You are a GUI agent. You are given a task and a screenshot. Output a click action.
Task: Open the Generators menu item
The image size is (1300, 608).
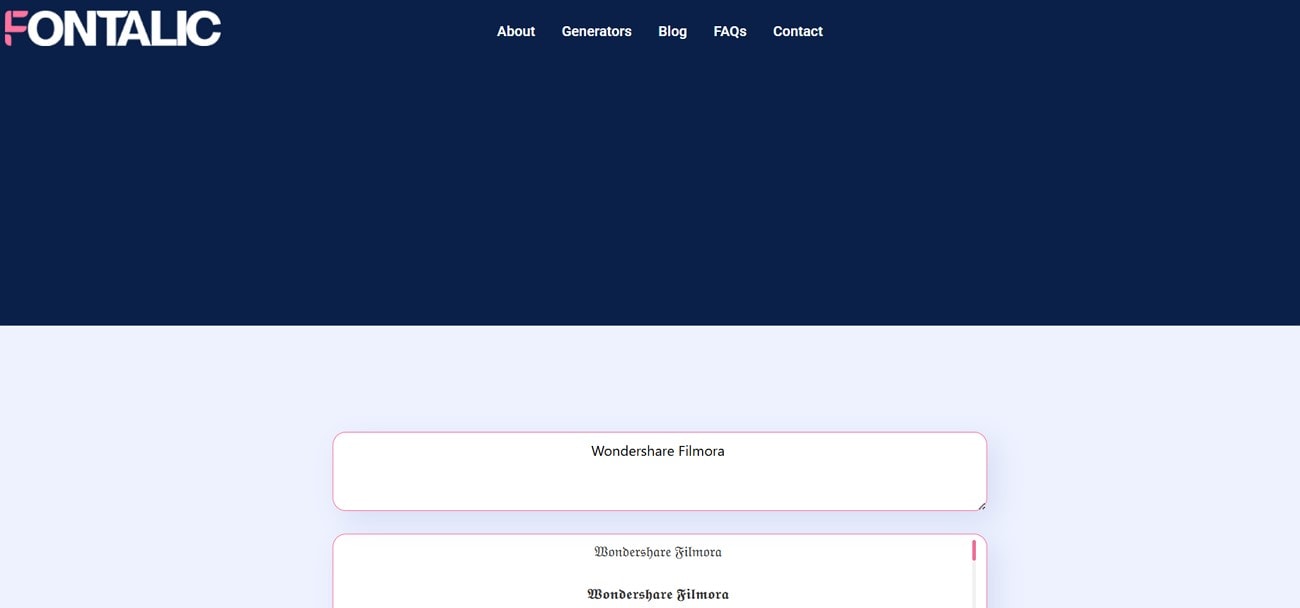(x=597, y=31)
